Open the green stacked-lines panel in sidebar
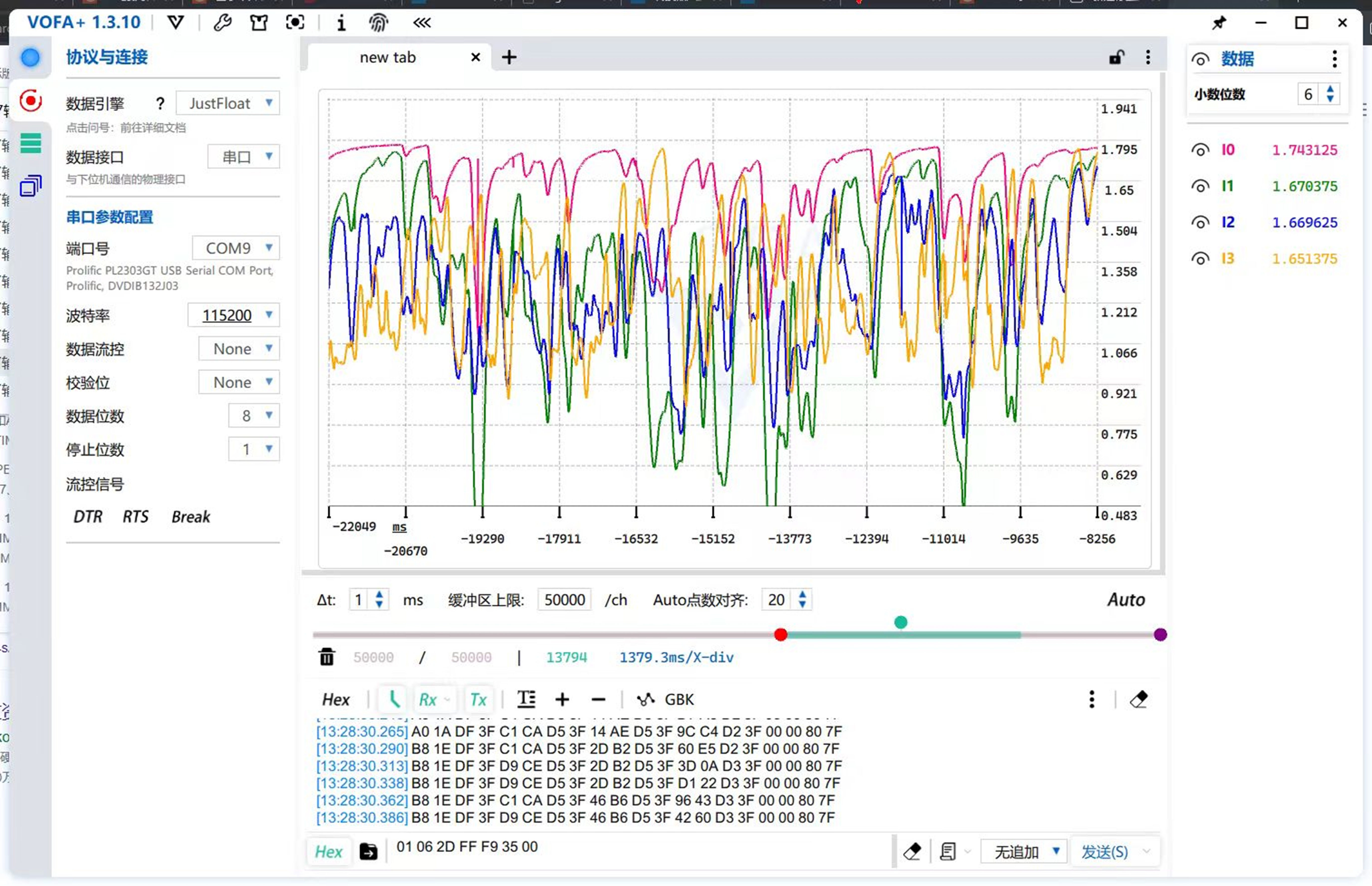The width and height of the screenshot is (1372, 886). (30, 143)
